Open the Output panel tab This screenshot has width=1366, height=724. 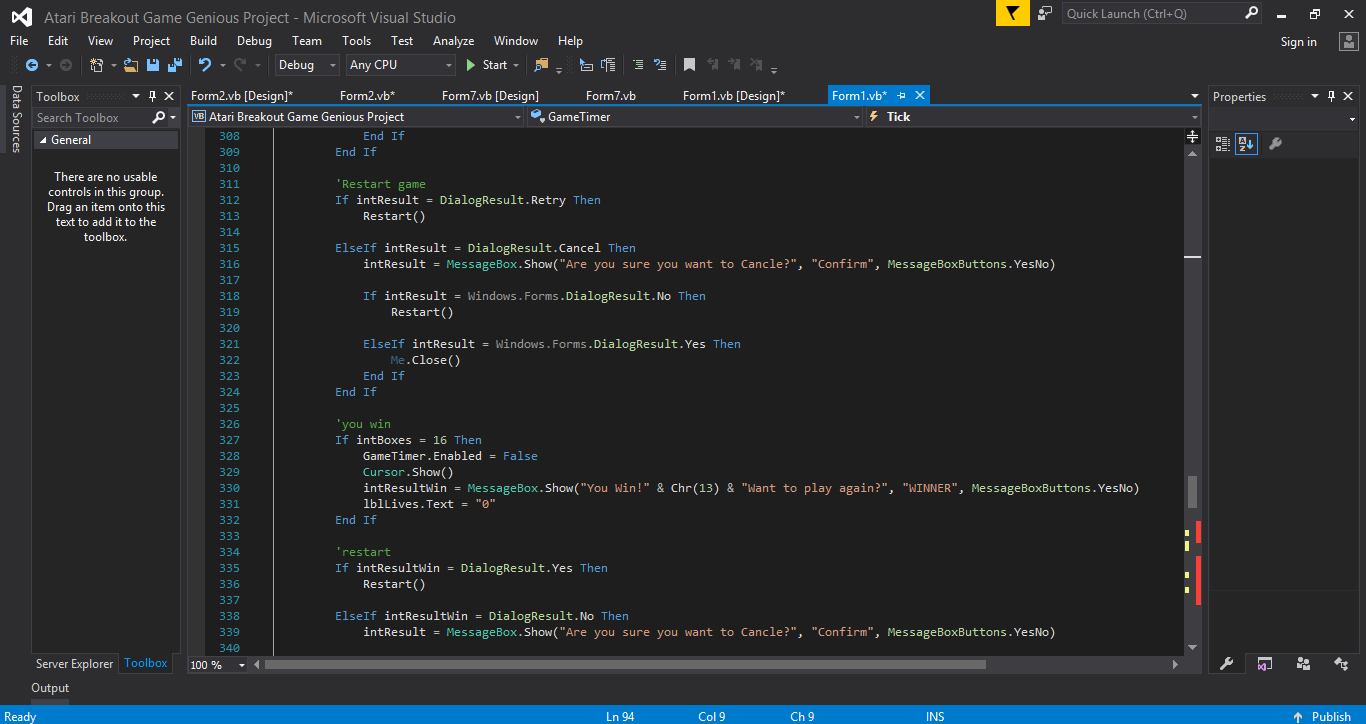[50, 688]
